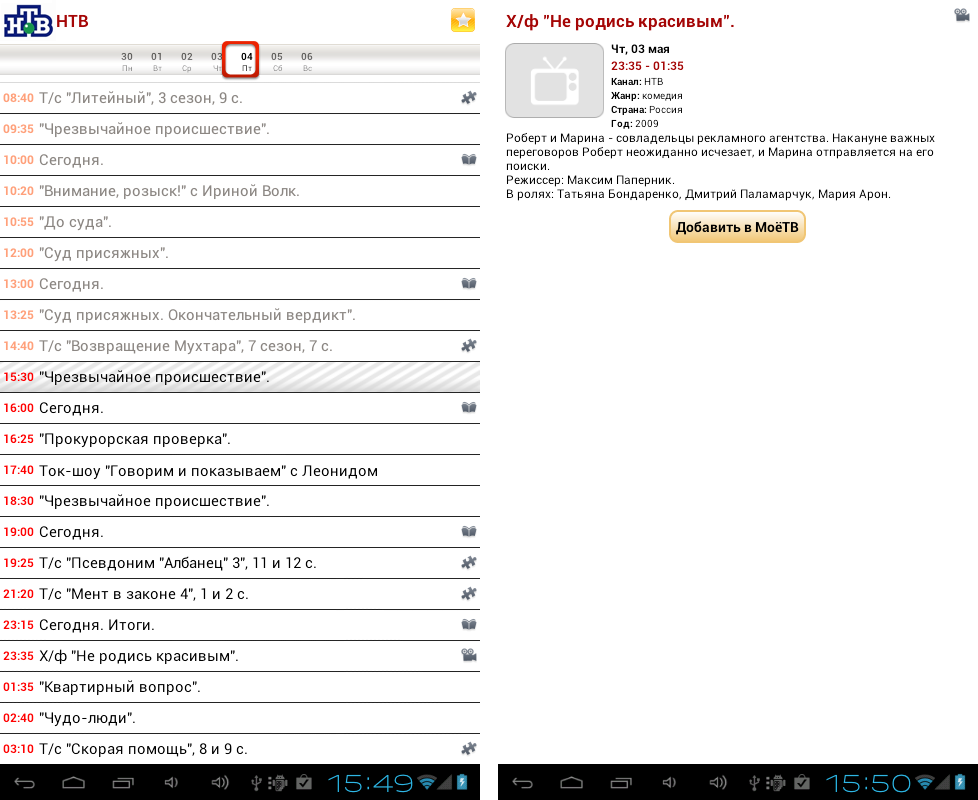Tap the news icon on 16:00 Сегодня row
978x800 pixels.
[468, 408]
